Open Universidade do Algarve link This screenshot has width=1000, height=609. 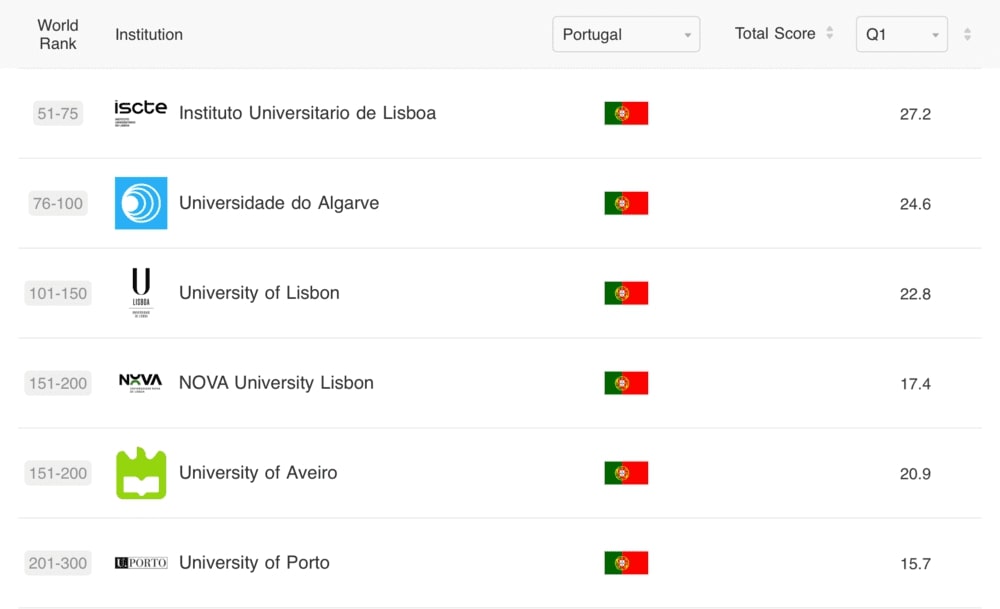pyautogui.click(x=279, y=203)
